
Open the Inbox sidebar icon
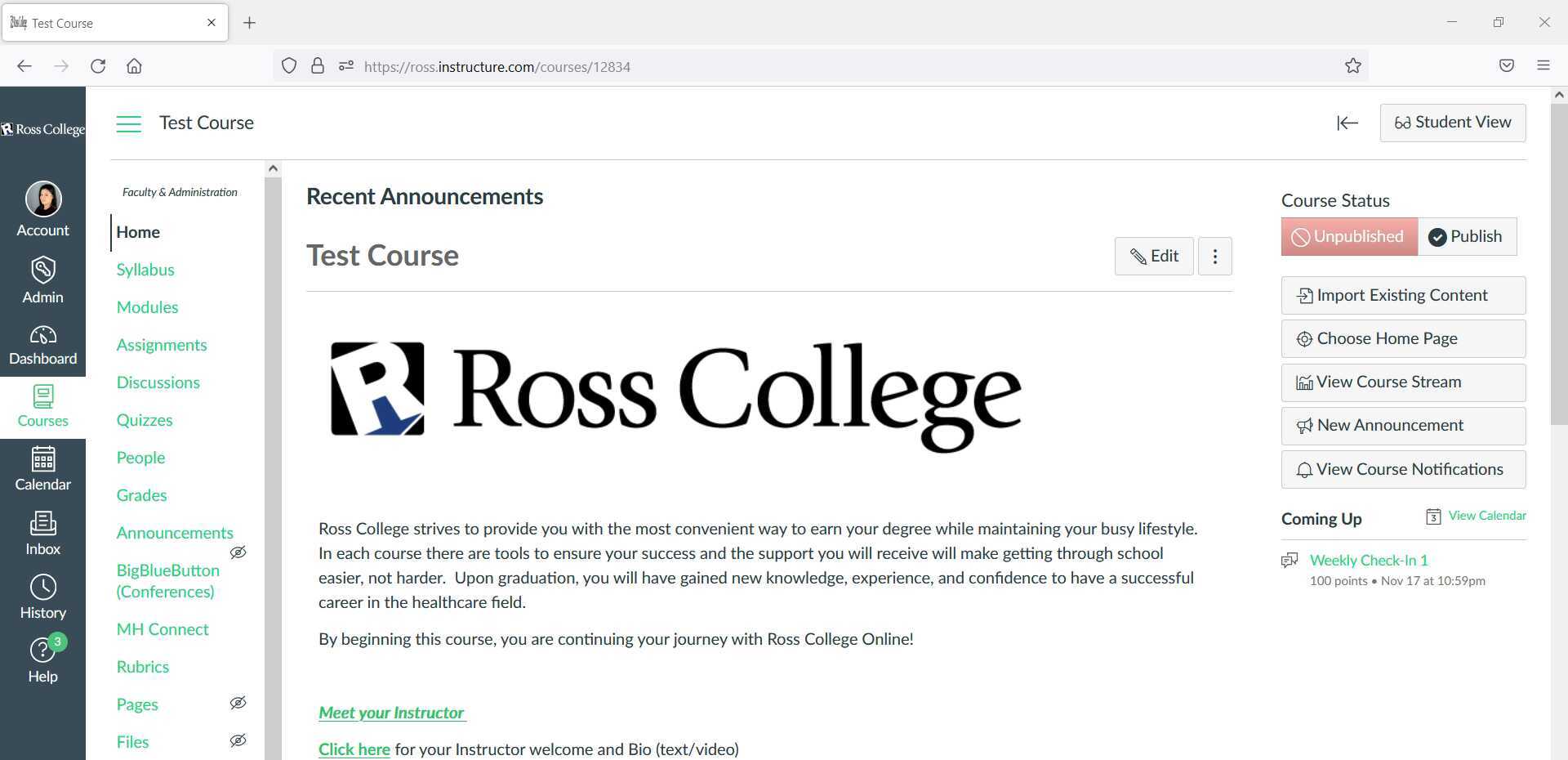pyautogui.click(x=42, y=531)
